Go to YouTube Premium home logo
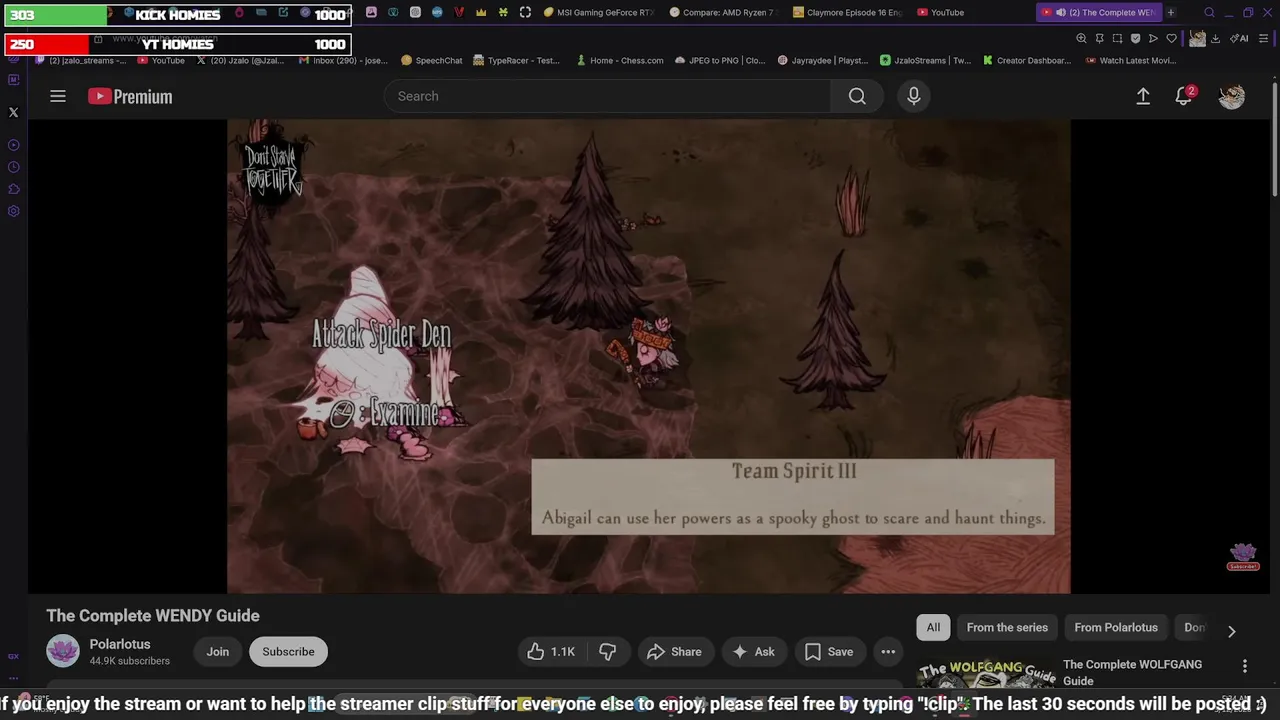1280x720 pixels. point(130,96)
